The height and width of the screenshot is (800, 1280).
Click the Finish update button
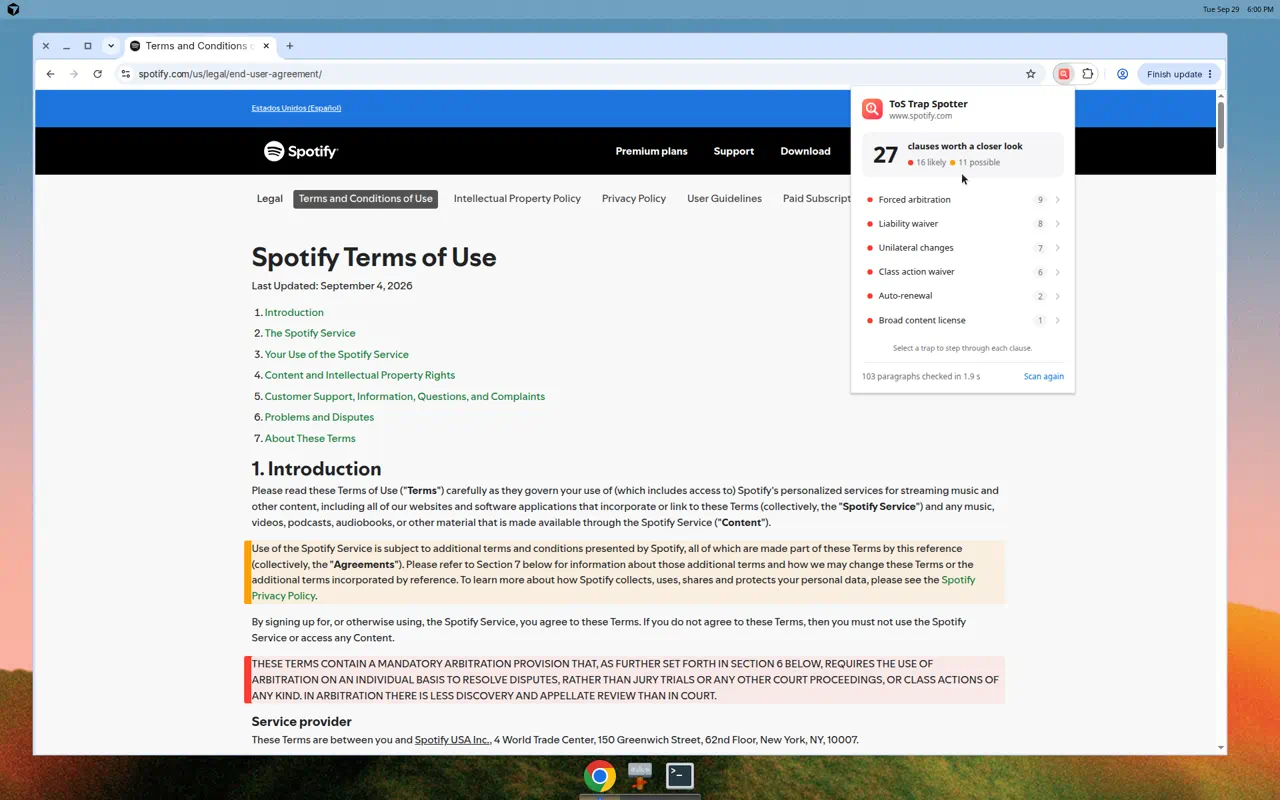point(1180,74)
